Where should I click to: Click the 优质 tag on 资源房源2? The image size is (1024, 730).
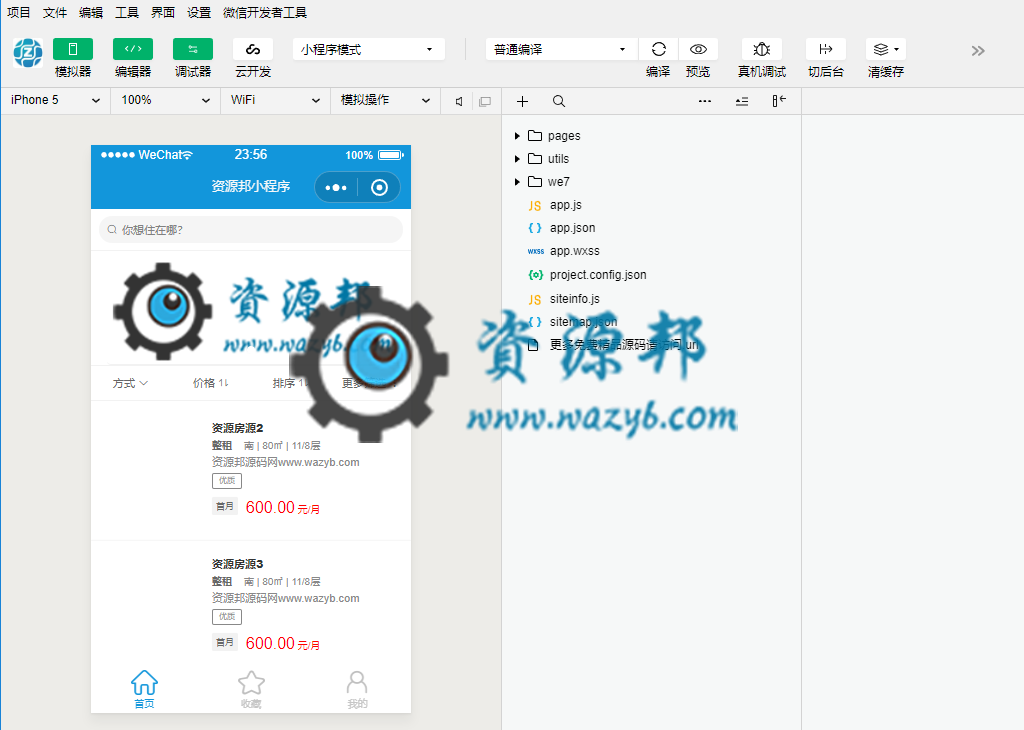[227, 481]
